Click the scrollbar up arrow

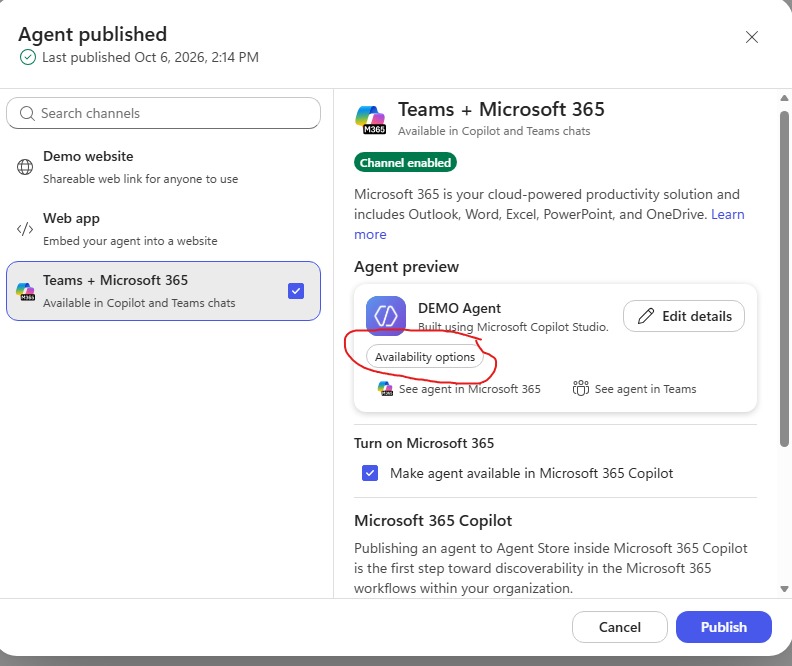tap(784, 98)
